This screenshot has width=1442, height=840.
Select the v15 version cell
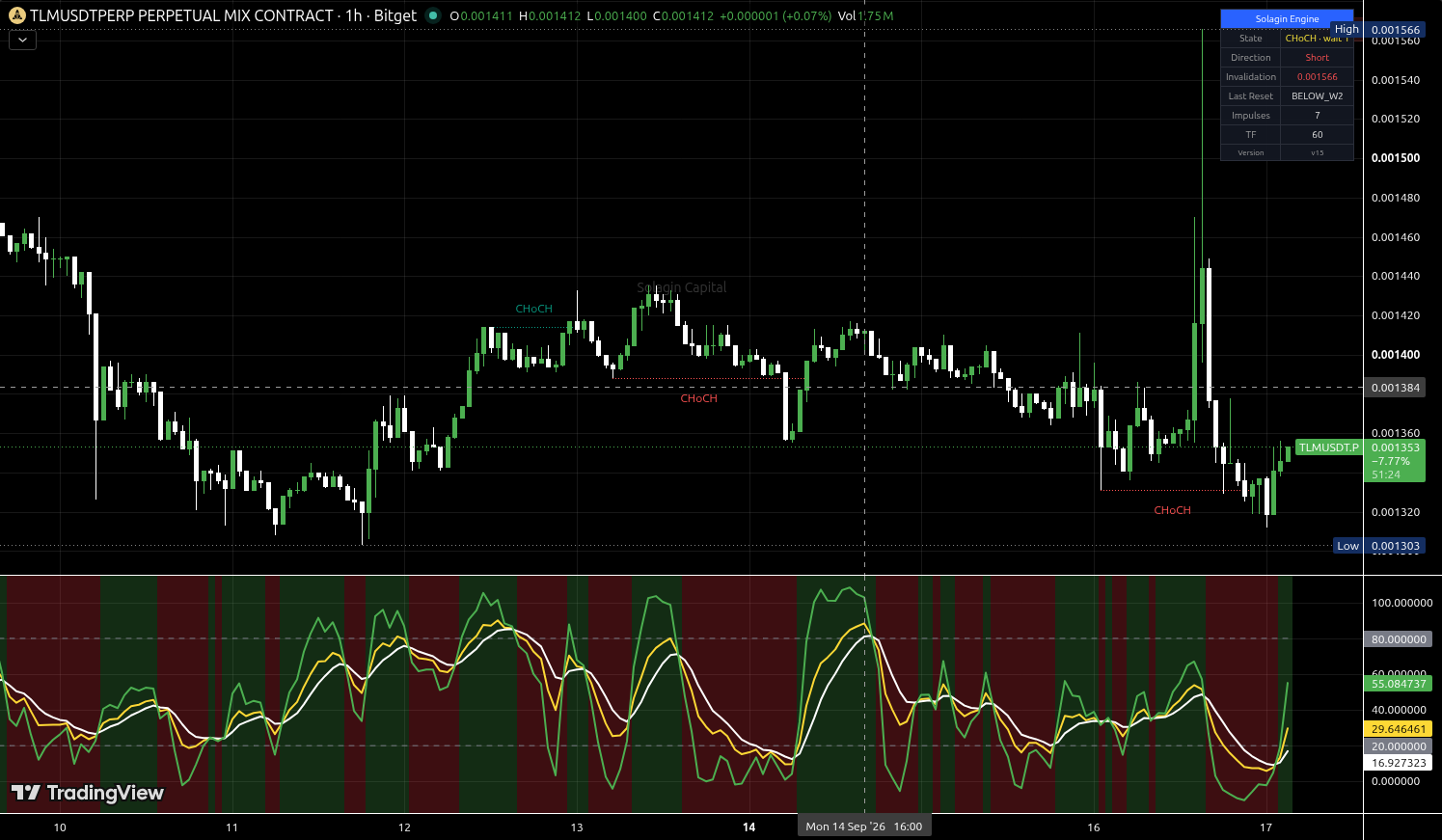(1317, 152)
